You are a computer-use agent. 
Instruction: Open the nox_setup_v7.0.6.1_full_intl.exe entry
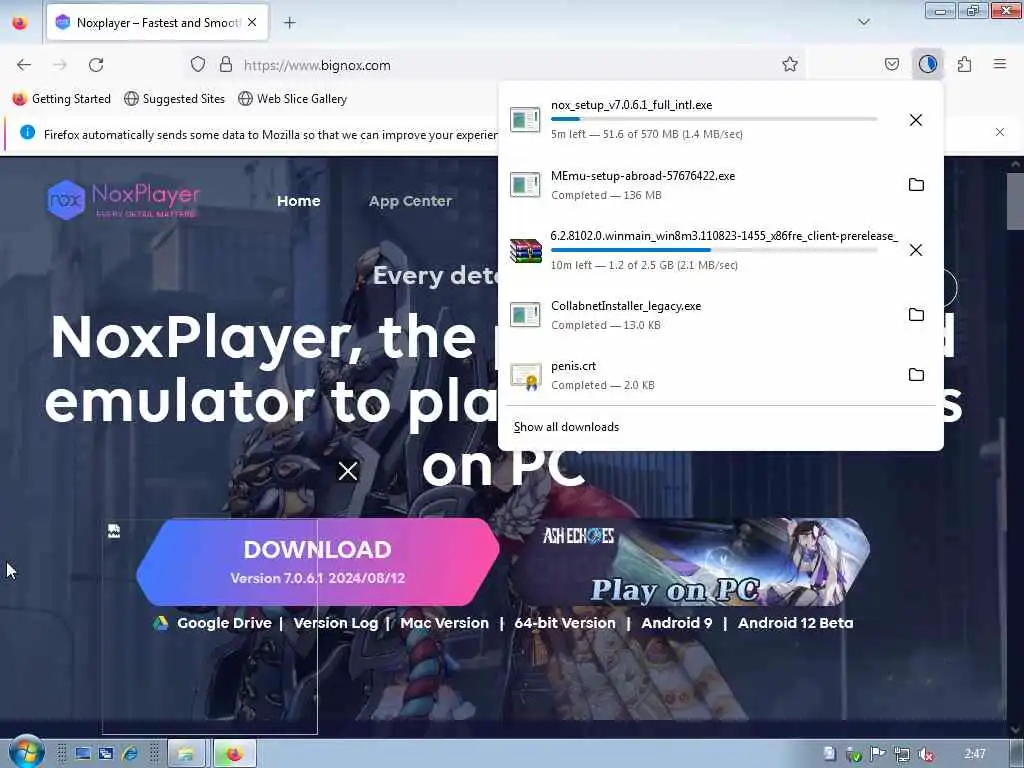click(x=699, y=120)
